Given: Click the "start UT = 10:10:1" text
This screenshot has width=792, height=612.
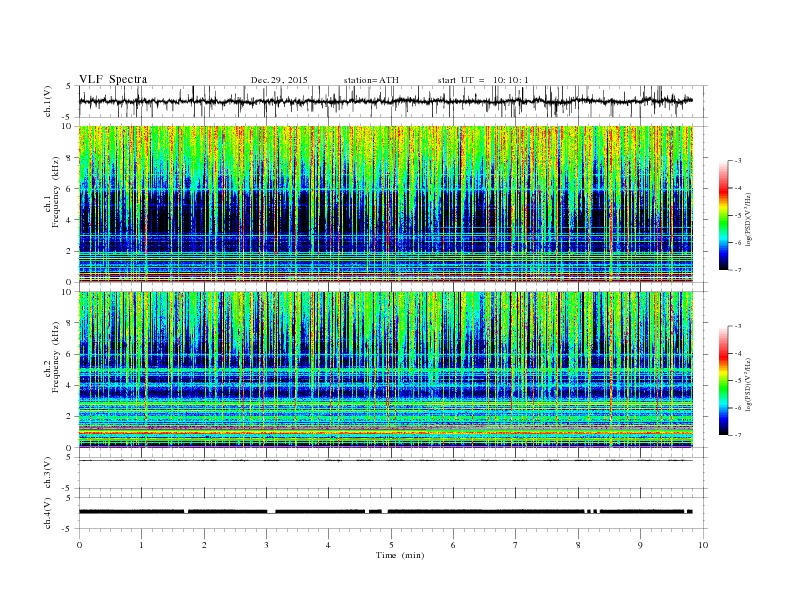Looking at the screenshot, I should [483, 80].
